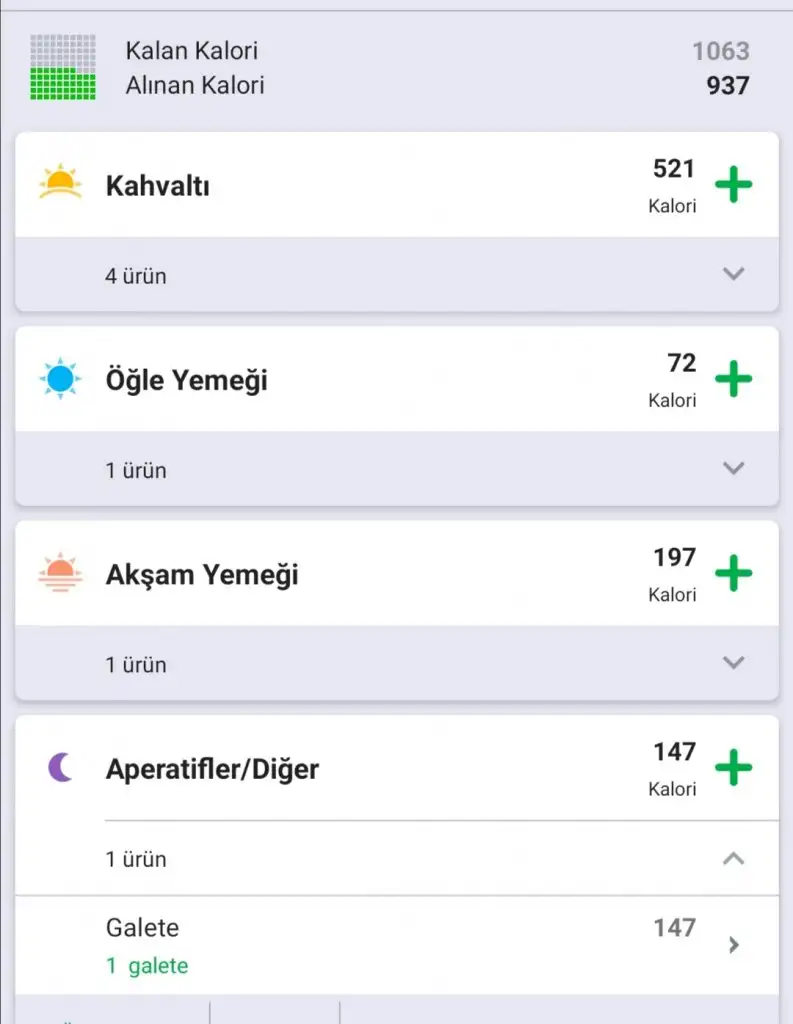This screenshot has height=1024, width=793.
Task: Click the calorie grid progress chart
Action: pyautogui.click(x=63, y=67)
